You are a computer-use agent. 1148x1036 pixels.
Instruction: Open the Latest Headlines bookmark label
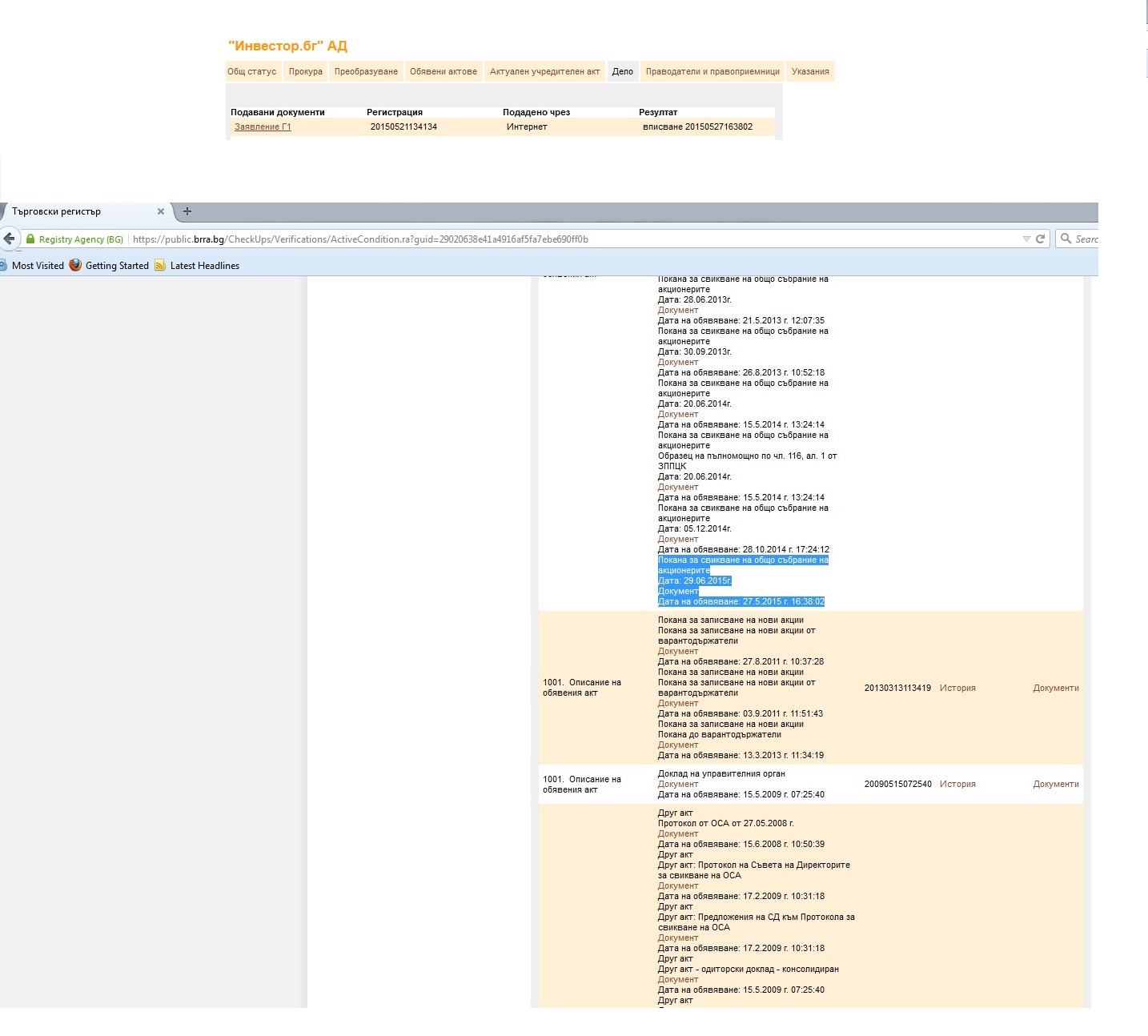pos(205,266)
